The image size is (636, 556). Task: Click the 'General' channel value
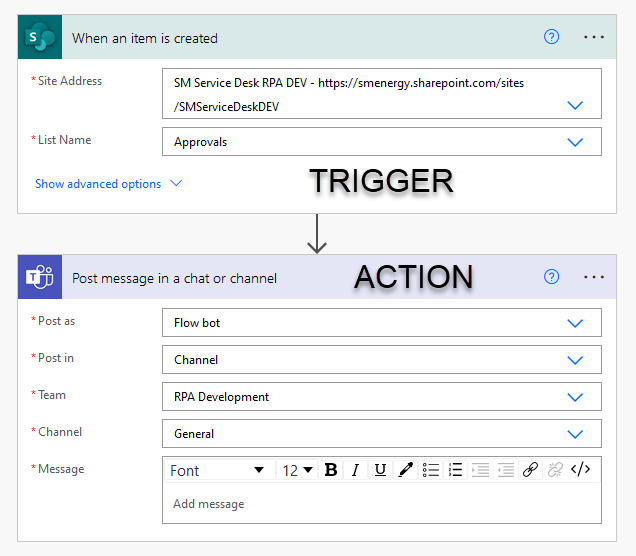(x=194, y=434)
